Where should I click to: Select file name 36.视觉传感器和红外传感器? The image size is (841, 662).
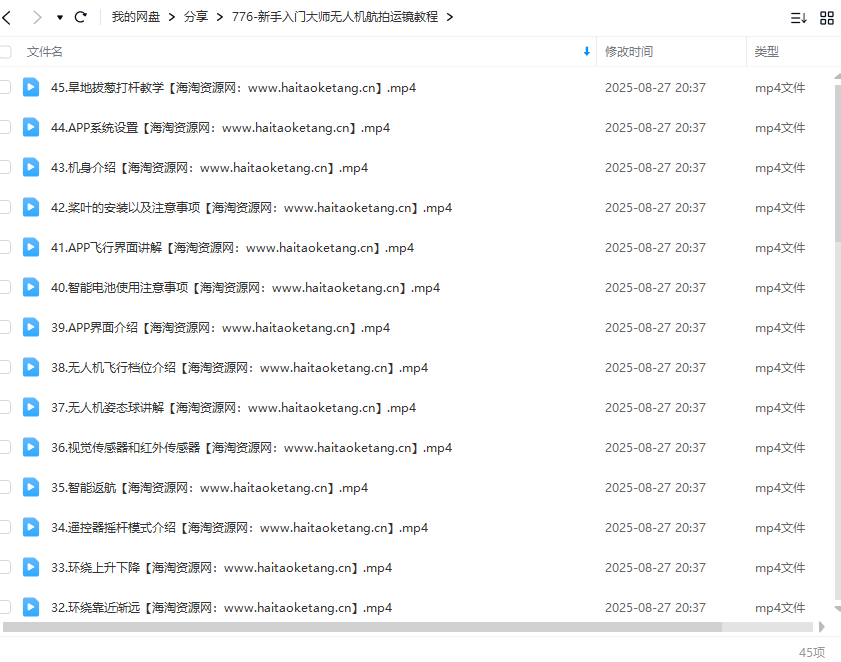click(252, 447)
